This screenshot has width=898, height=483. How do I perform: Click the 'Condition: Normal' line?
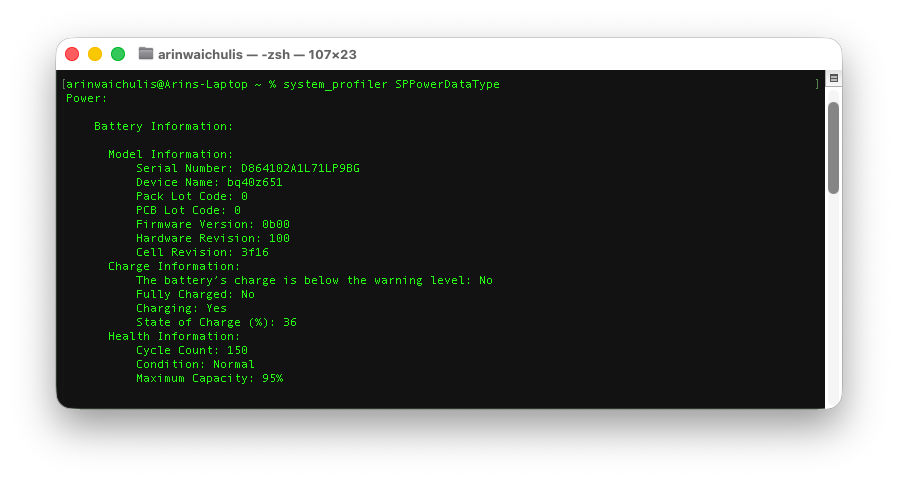pos(195,364)
